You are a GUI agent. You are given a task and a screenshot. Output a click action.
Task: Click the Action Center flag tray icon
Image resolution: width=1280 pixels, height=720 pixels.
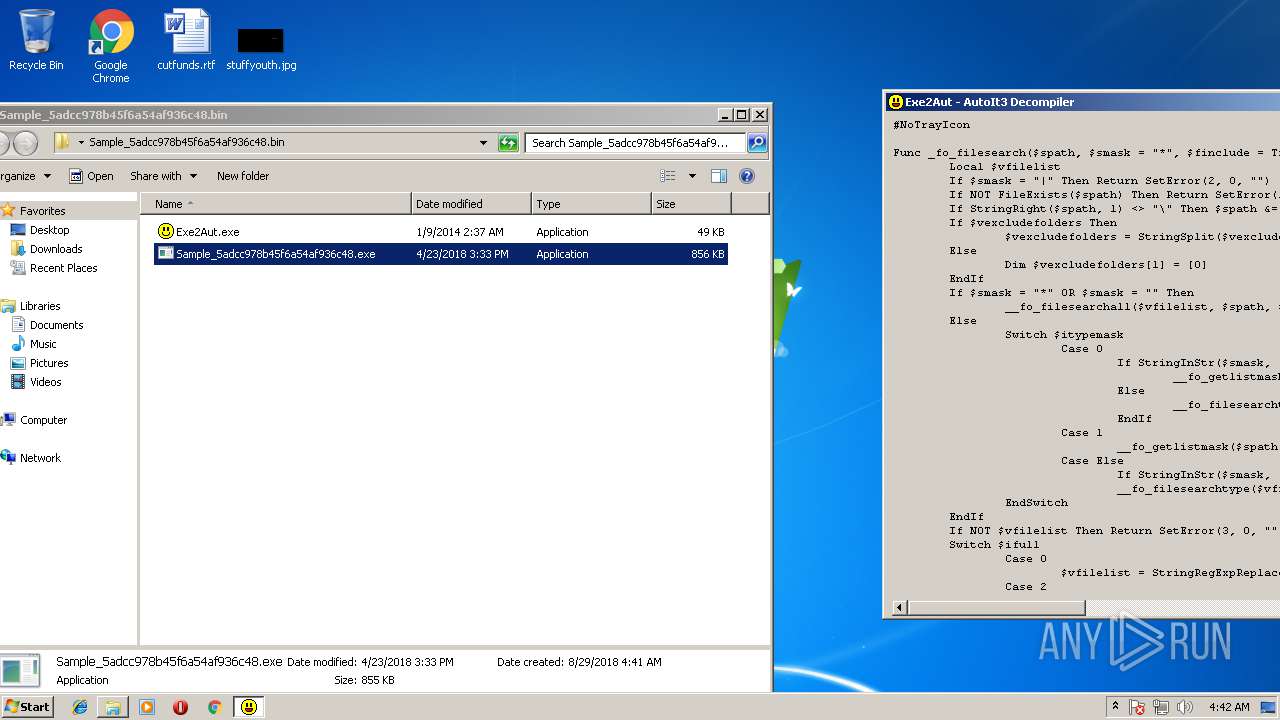click(1138, 707)
